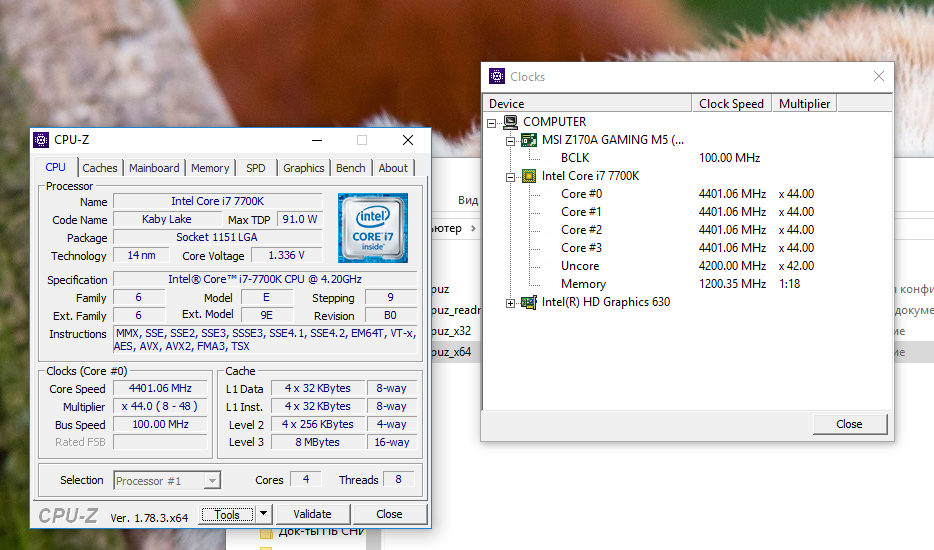
Task: Open the Tools dropdown arrow
Action: (x=263, y=514)
